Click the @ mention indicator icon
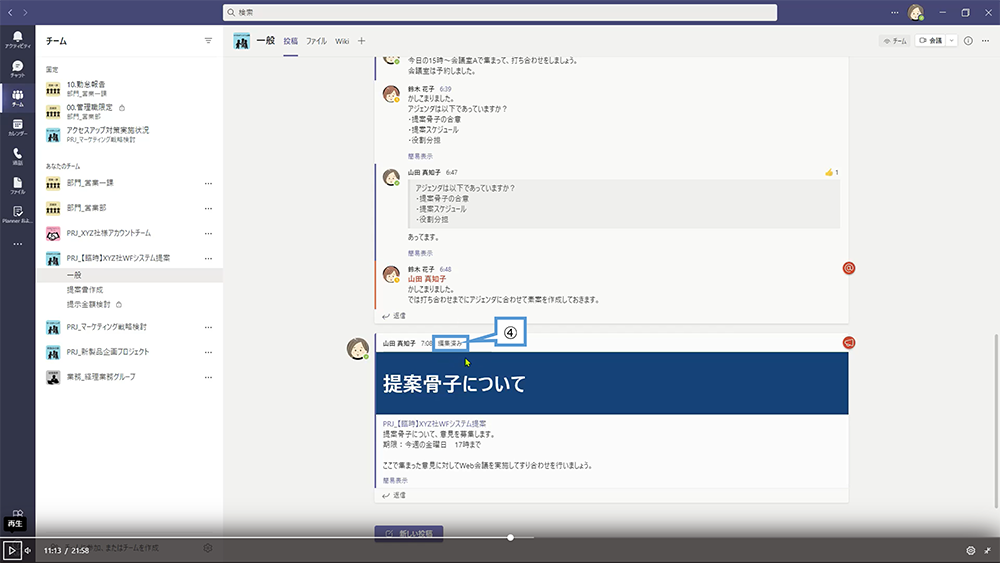Viewport: 1000px width, 563px height. click(849, 268)
